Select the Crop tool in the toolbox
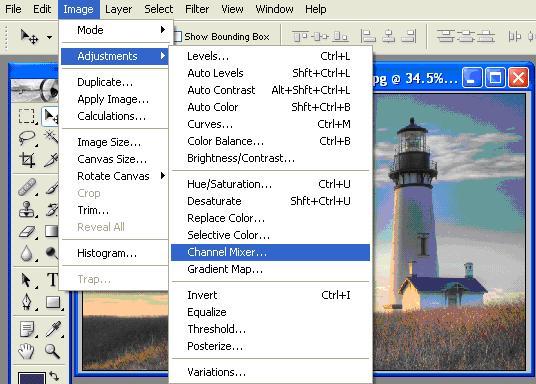This screenshot has height=384, width=536. [x=27, y=160]
